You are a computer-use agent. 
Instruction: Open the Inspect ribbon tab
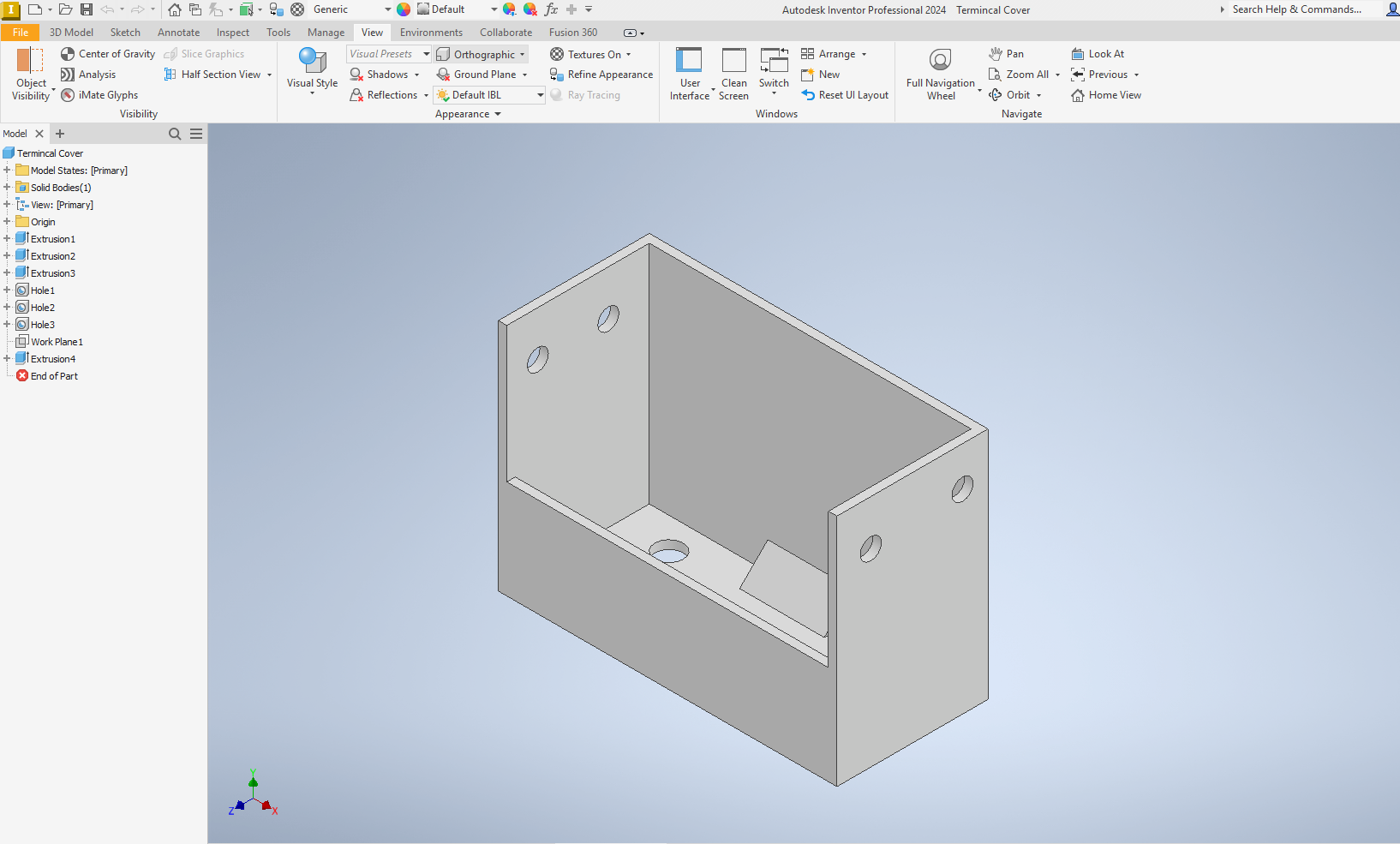(233, 33)
